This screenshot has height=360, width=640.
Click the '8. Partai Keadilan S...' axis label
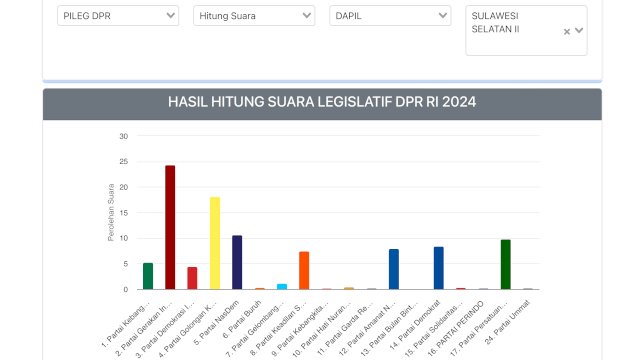pos(278,329)
